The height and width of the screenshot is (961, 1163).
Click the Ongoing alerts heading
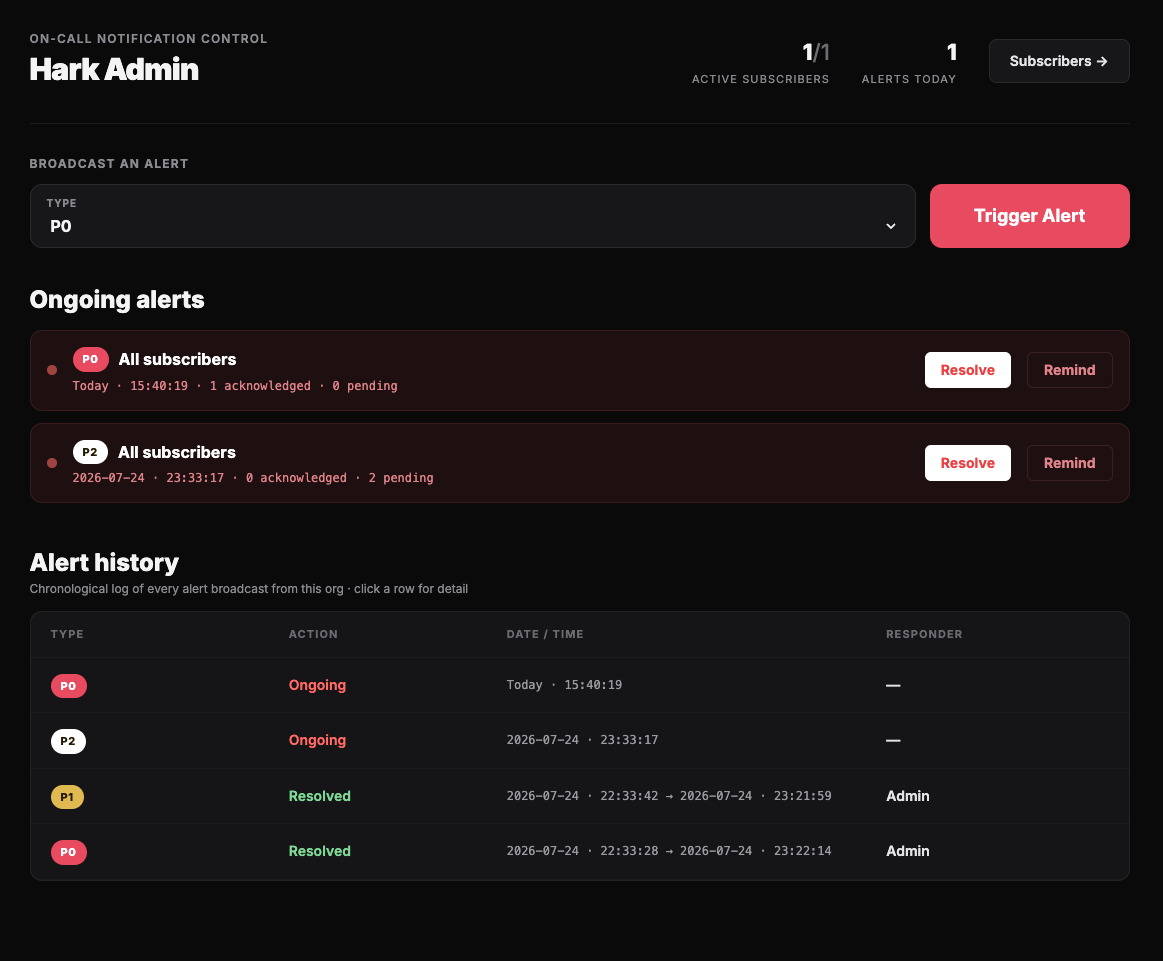click(x=117, y=300)
